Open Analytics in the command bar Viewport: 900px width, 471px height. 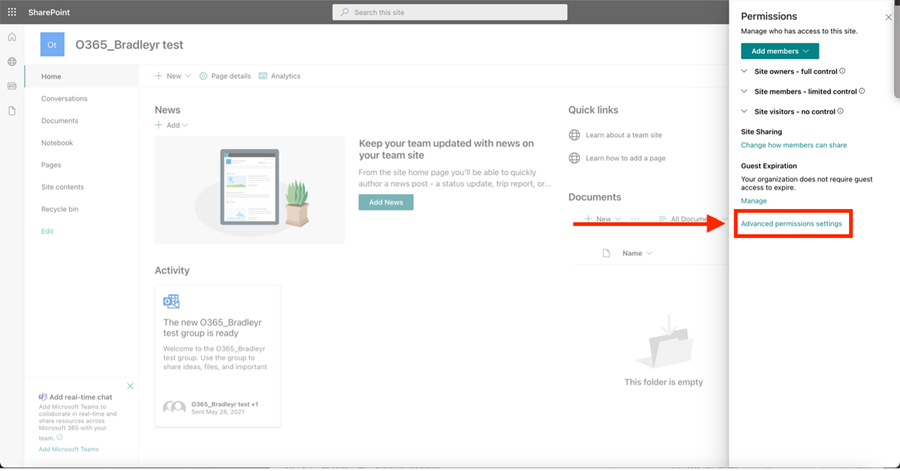pyautogui.click(x=280, y=76)
